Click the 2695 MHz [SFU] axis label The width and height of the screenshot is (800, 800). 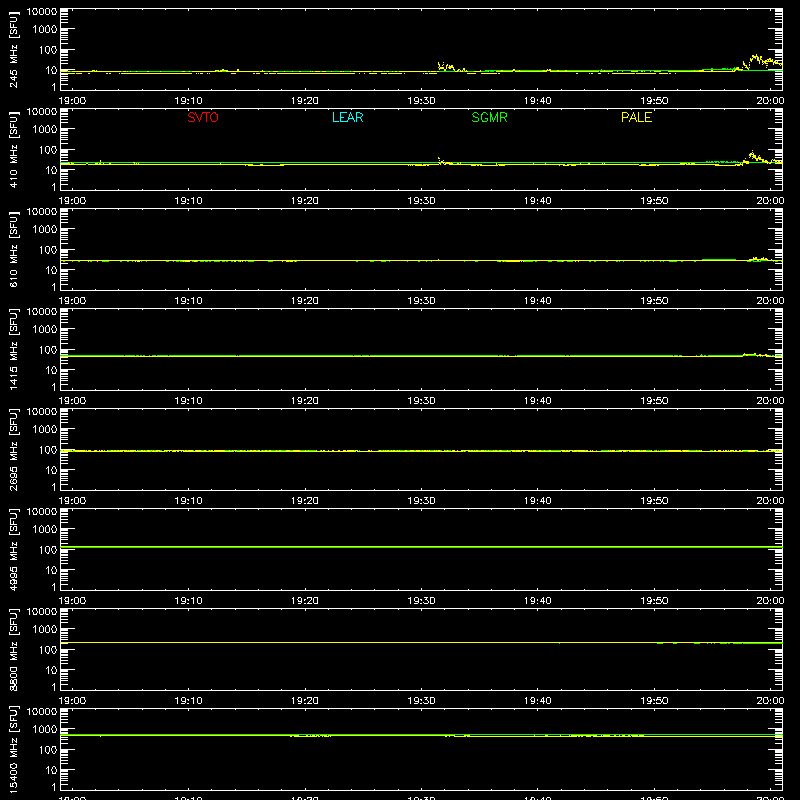point(13,449)
